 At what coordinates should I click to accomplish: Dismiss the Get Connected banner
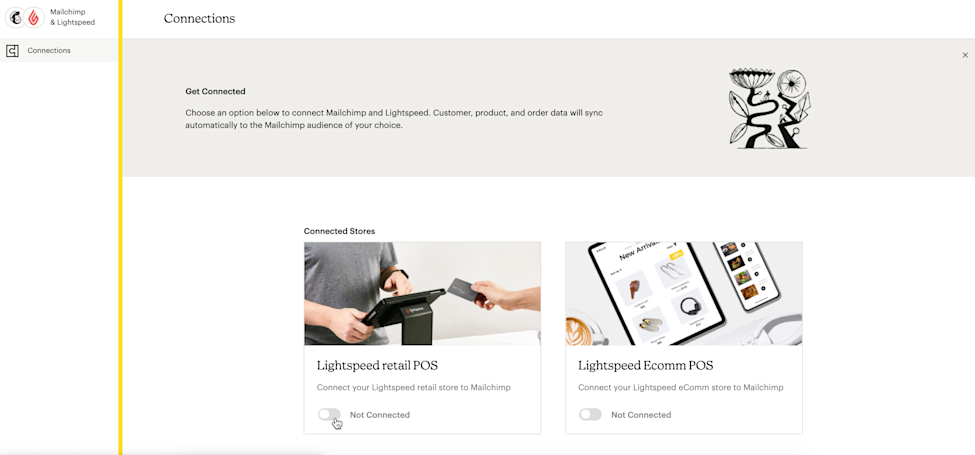[x=965, y=55]
